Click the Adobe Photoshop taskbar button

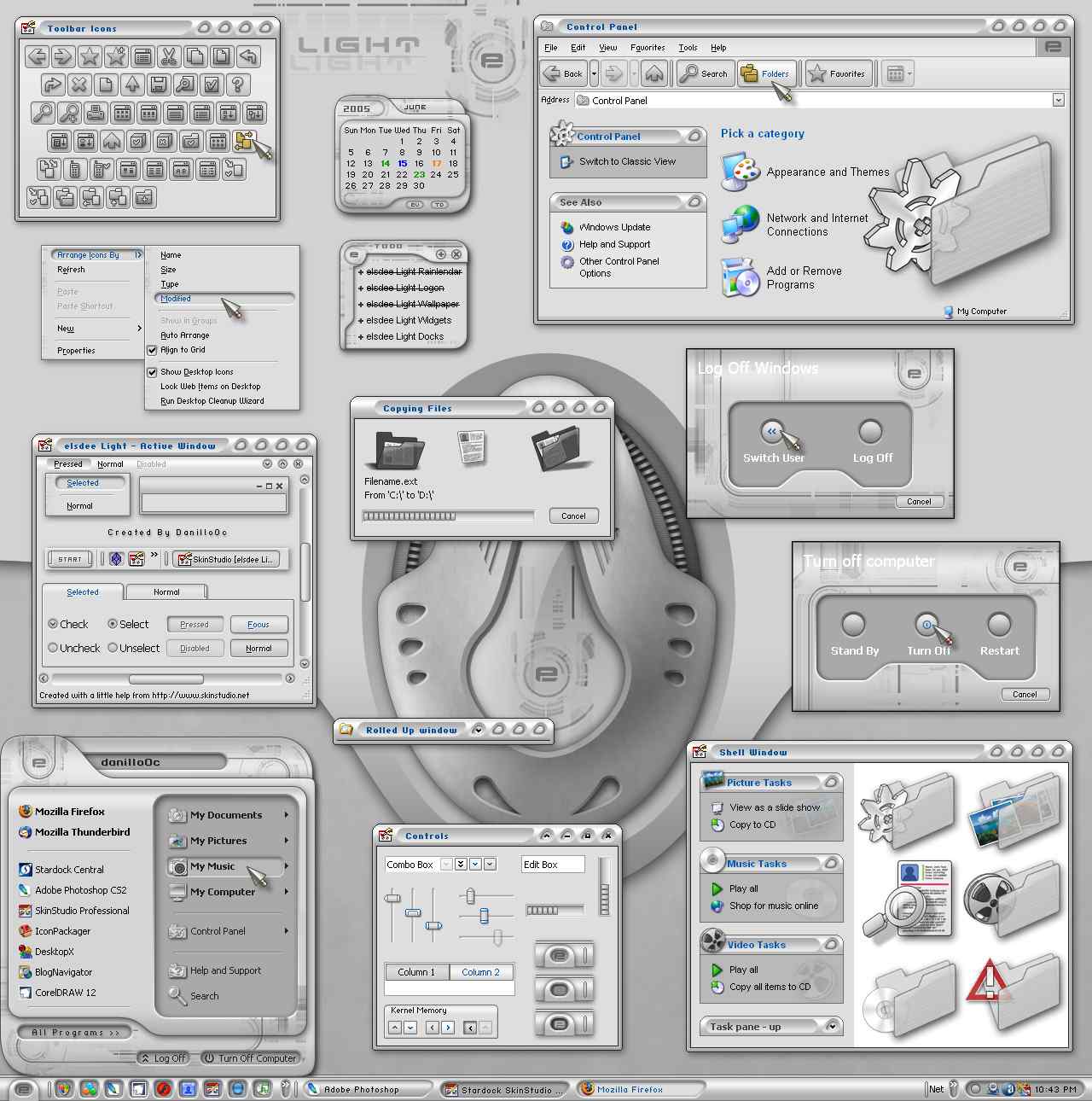click(x=369, y=1089)
